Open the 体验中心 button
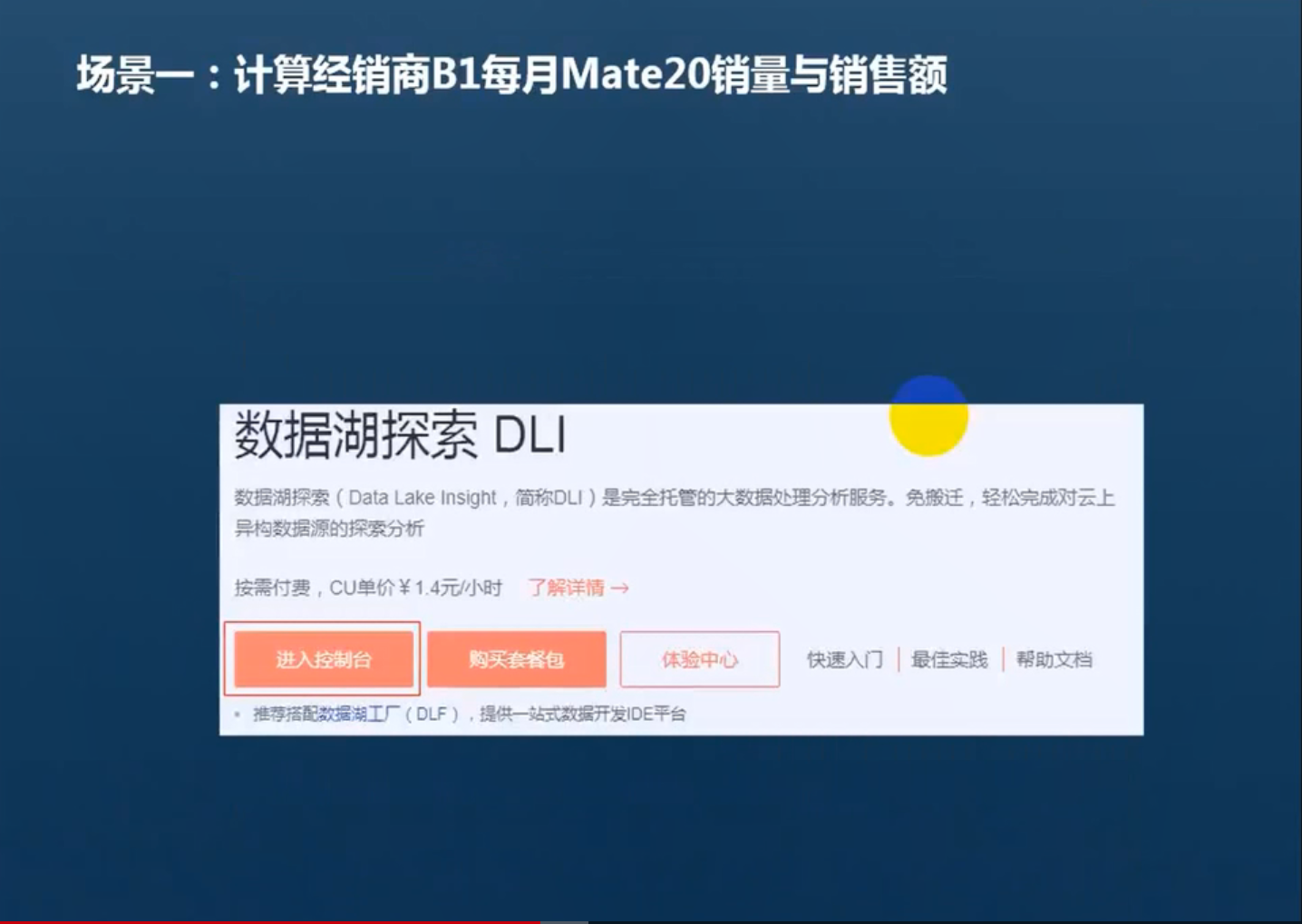The image size is (1302, 924). coord(700,659)
